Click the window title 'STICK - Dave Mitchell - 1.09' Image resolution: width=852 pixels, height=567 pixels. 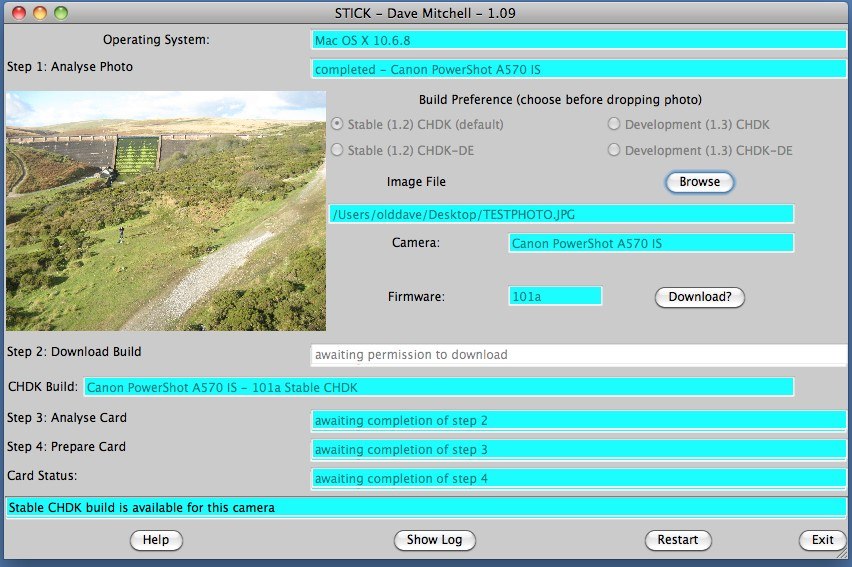tap(425, 13)
